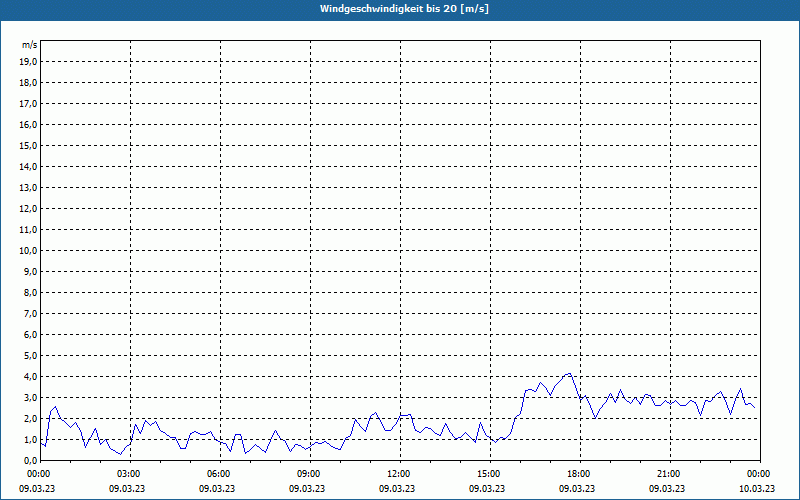Viewport: 800px width, 500px height.
Task: Click the 18,0 y-axis label
Action: (28, 83)
